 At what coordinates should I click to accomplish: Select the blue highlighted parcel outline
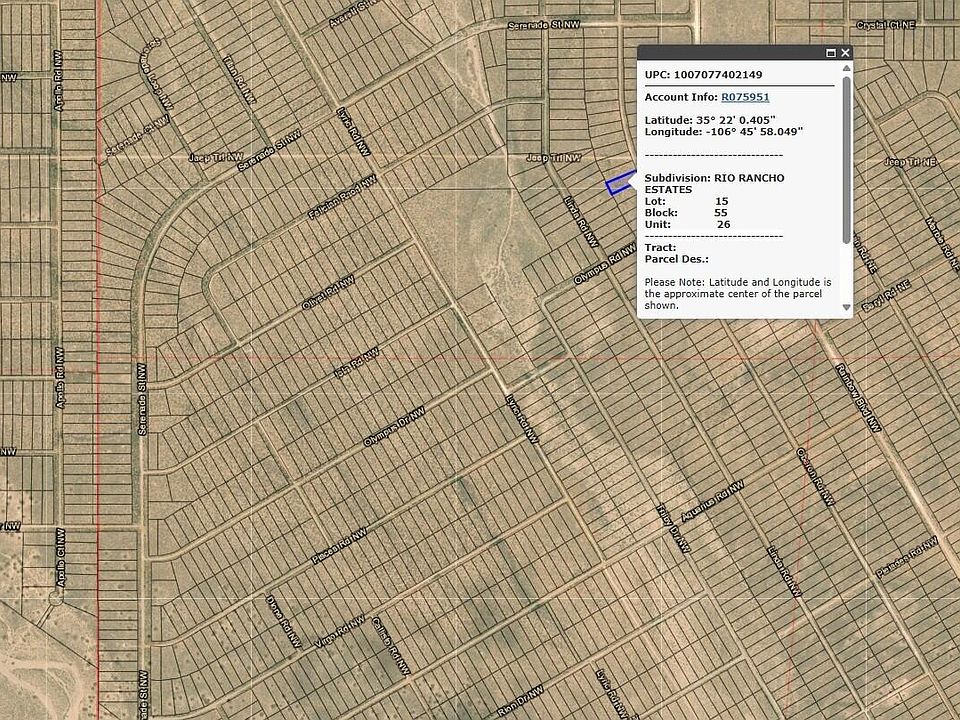[x=620, y=183]
